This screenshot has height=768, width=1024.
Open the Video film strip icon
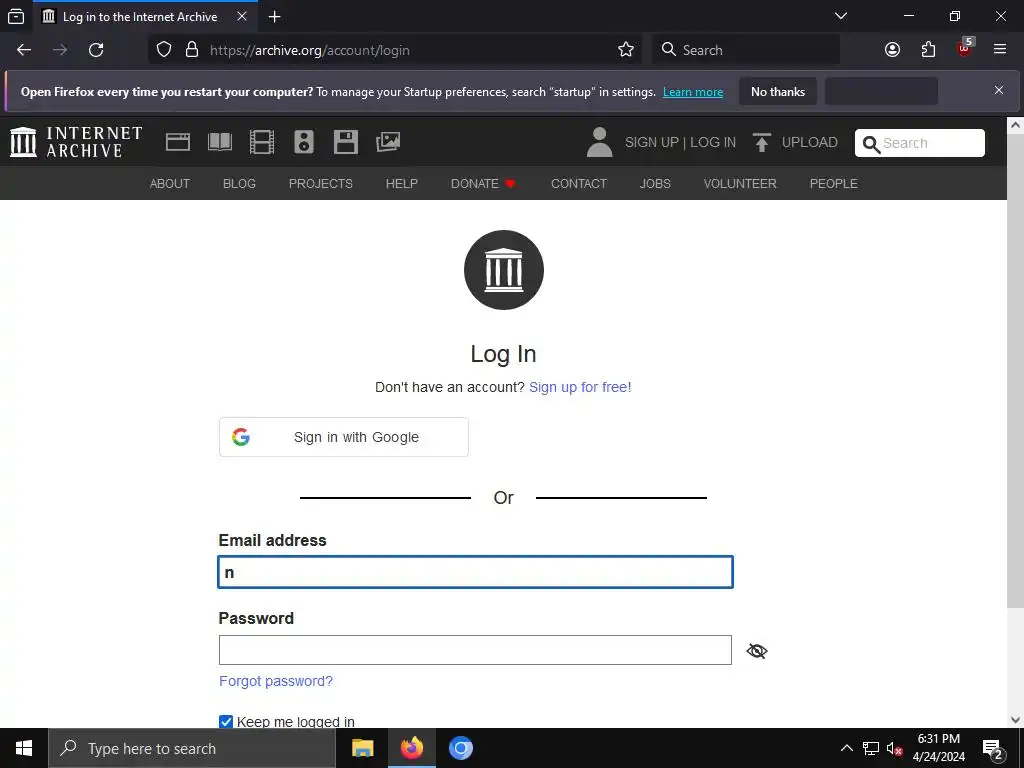261,142
